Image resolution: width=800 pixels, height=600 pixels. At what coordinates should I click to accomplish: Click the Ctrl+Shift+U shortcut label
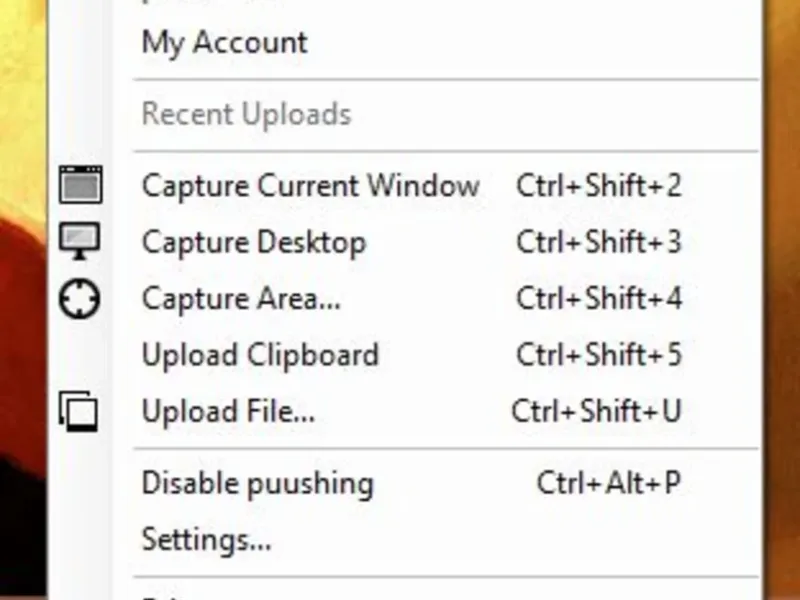596,411
